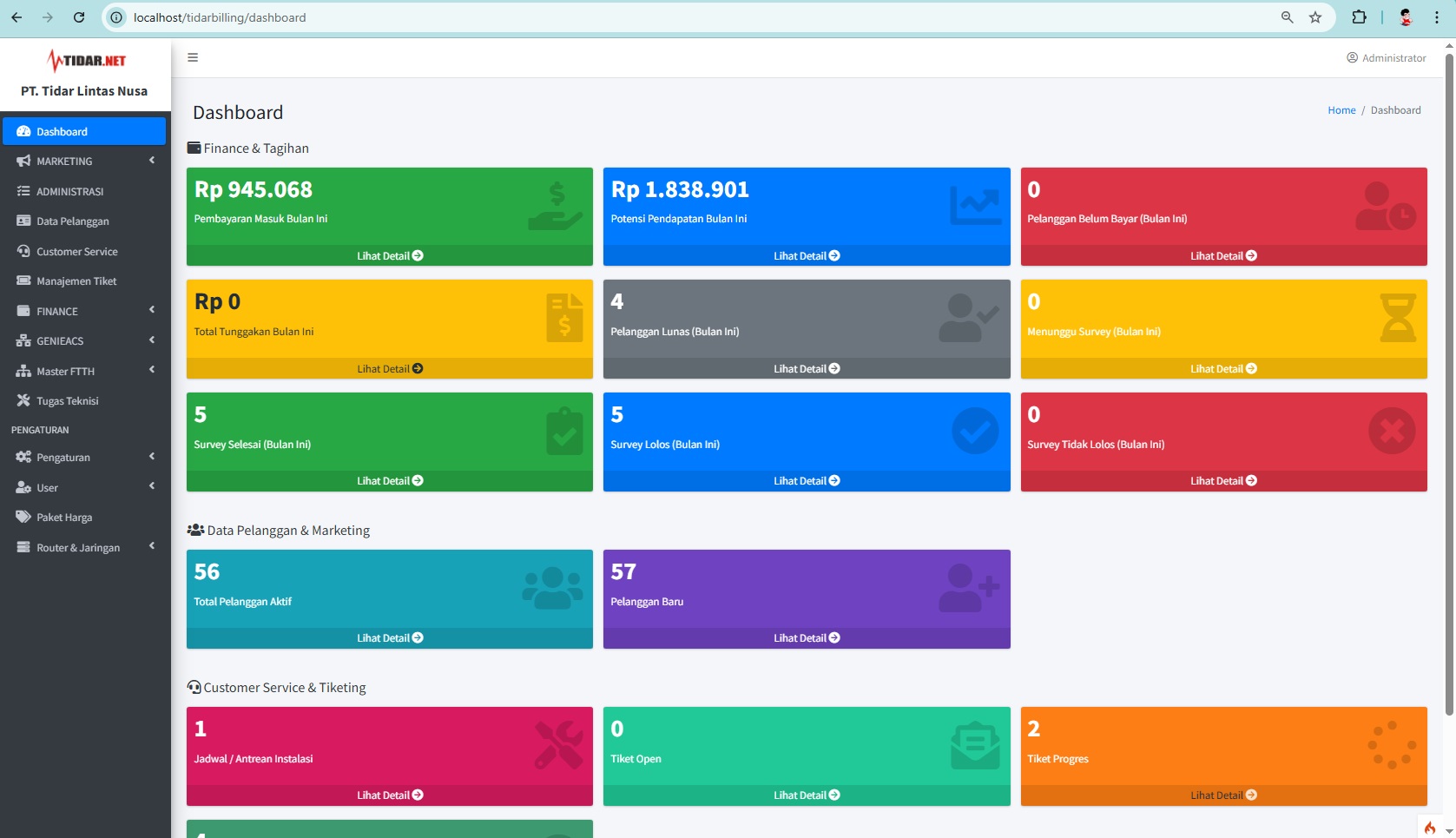Expand the Pengaturan submenu arrow
The width and height of the screenshot is (1456, 838).
[152, 457]
